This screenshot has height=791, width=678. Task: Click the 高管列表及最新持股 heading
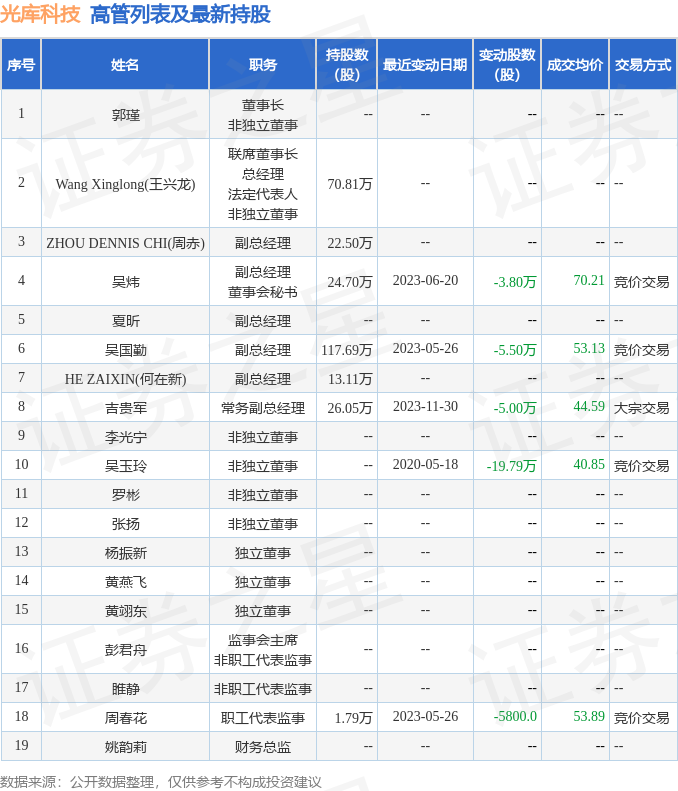coord(180,14)
